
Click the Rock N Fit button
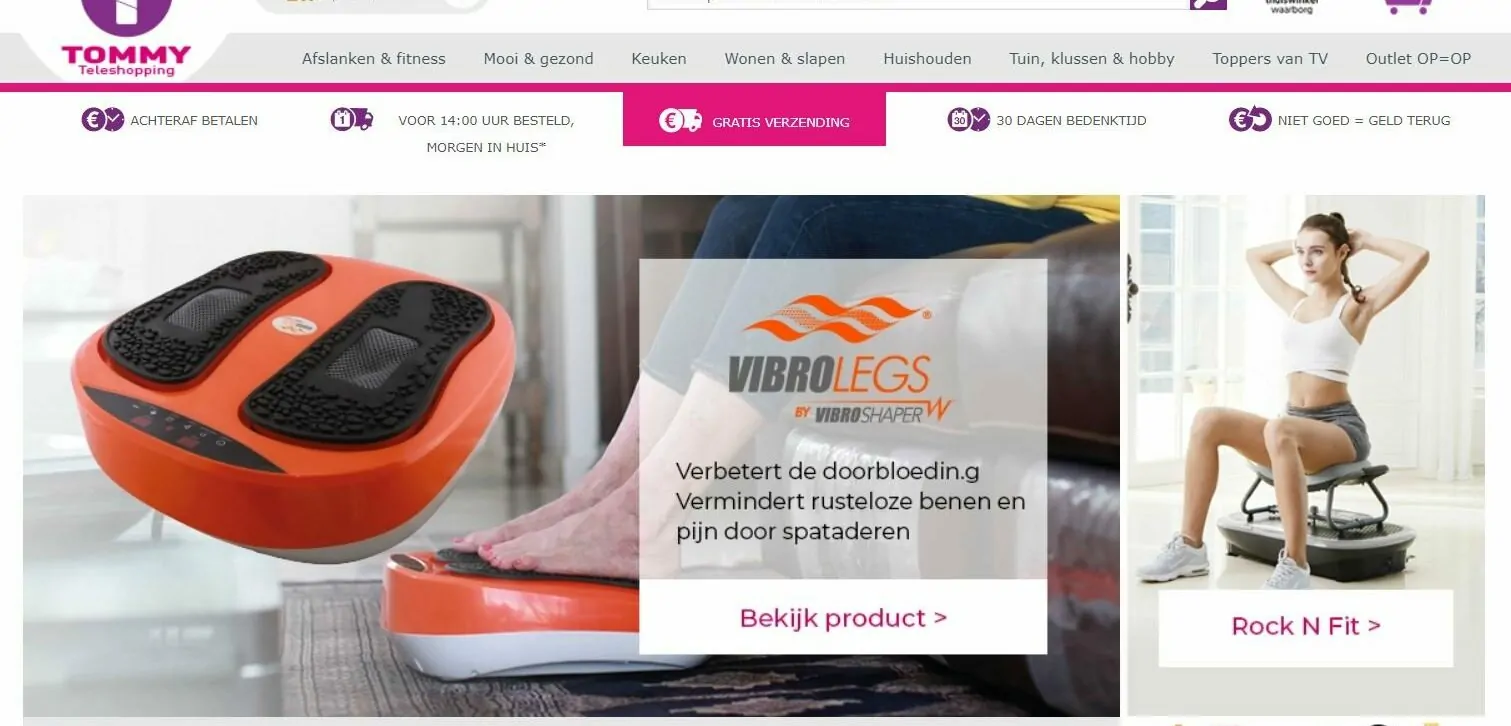1305,627
